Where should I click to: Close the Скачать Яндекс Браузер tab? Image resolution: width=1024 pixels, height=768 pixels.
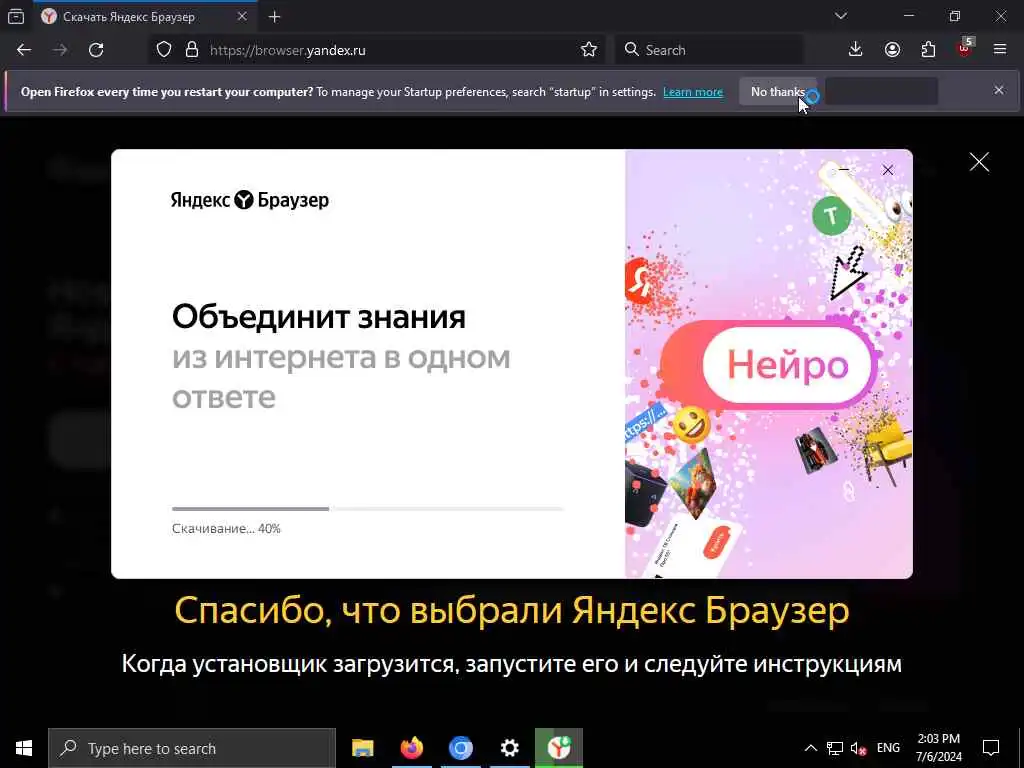pyautogui.click(x=242, y=16)
